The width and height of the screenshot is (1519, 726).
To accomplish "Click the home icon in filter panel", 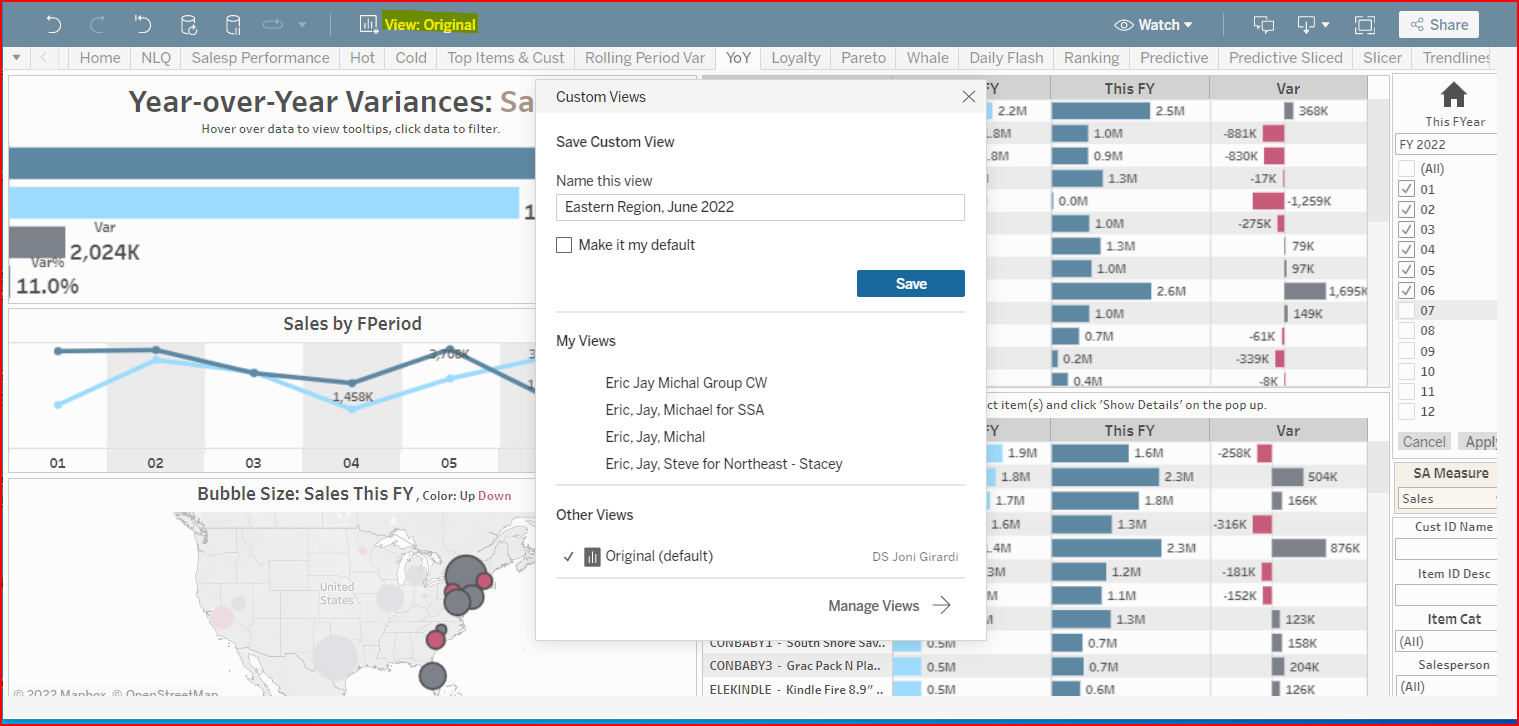I will point(1453,95).
